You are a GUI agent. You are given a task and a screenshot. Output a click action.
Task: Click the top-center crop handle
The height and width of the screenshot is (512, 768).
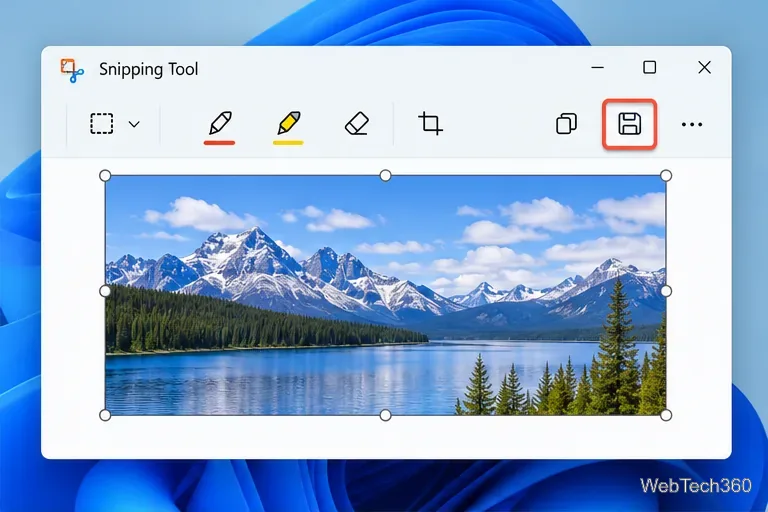click(x=385, y=175)
